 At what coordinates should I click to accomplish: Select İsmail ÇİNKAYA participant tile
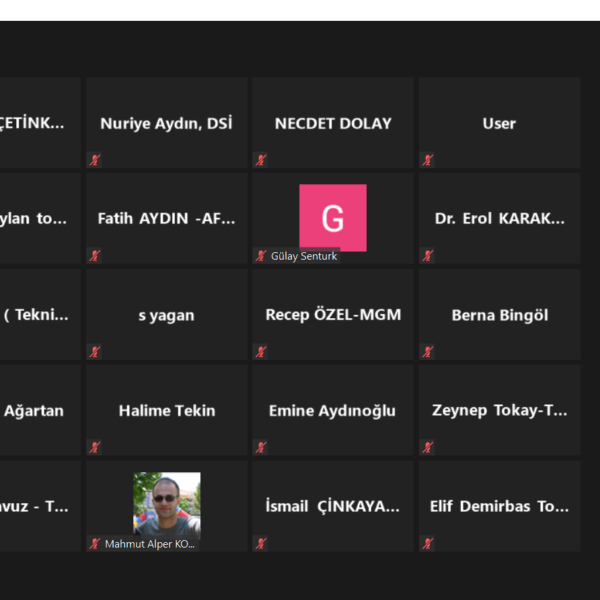click(333, 506)
